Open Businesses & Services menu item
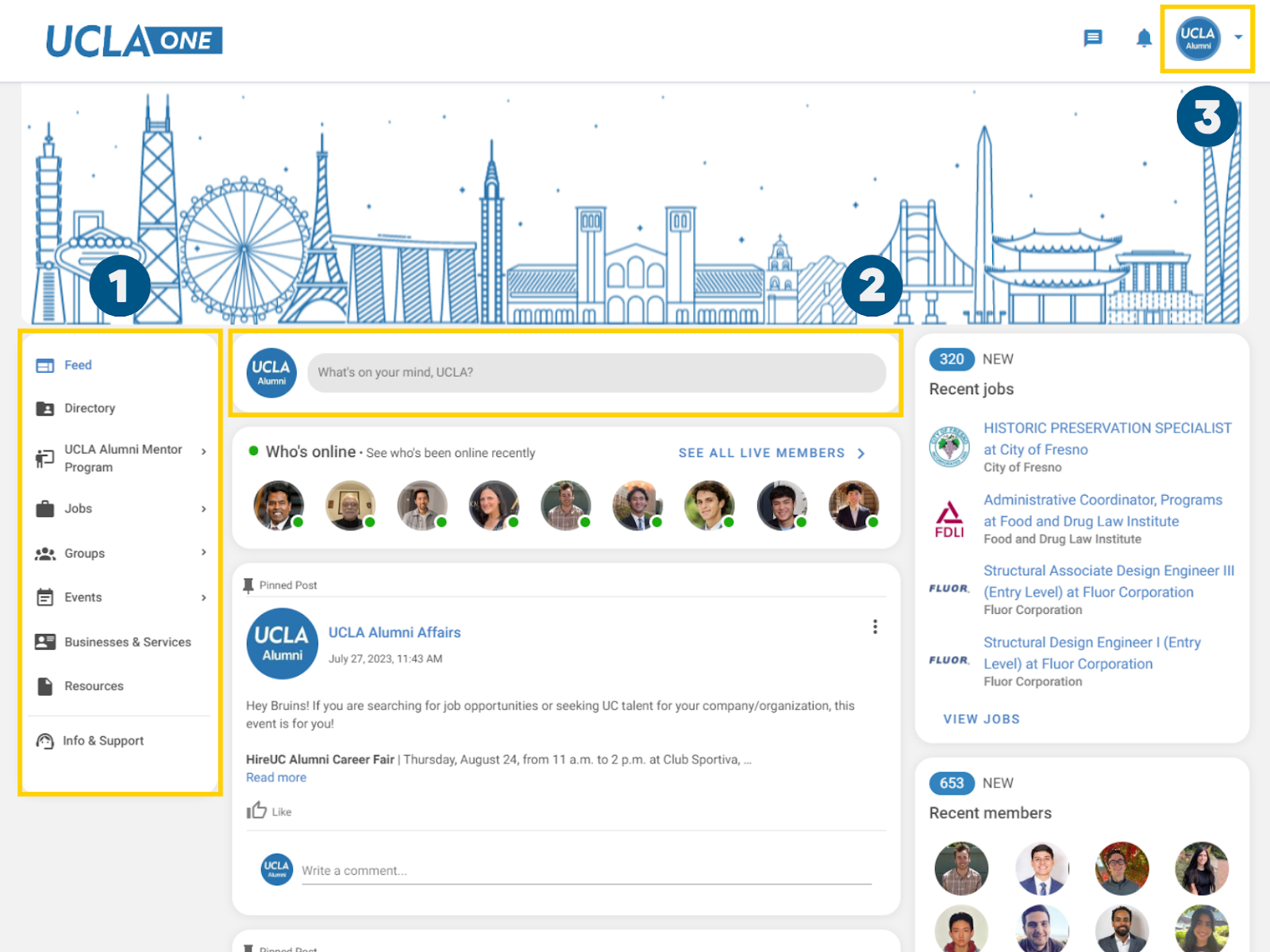1270x952 pixels. (128, 643)
